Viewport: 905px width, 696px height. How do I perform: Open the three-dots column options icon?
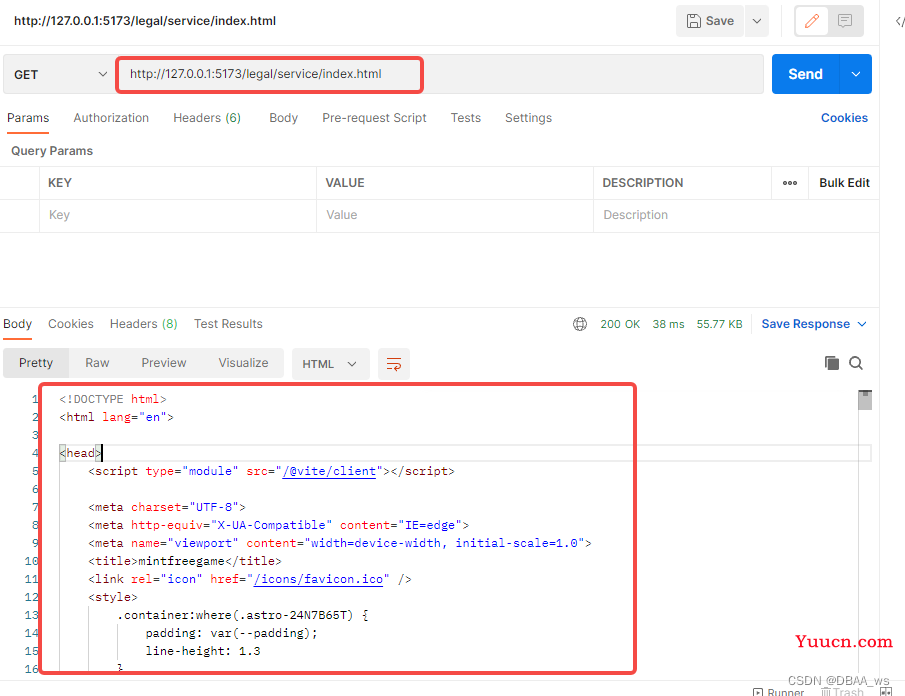click(x=790, y=183)
